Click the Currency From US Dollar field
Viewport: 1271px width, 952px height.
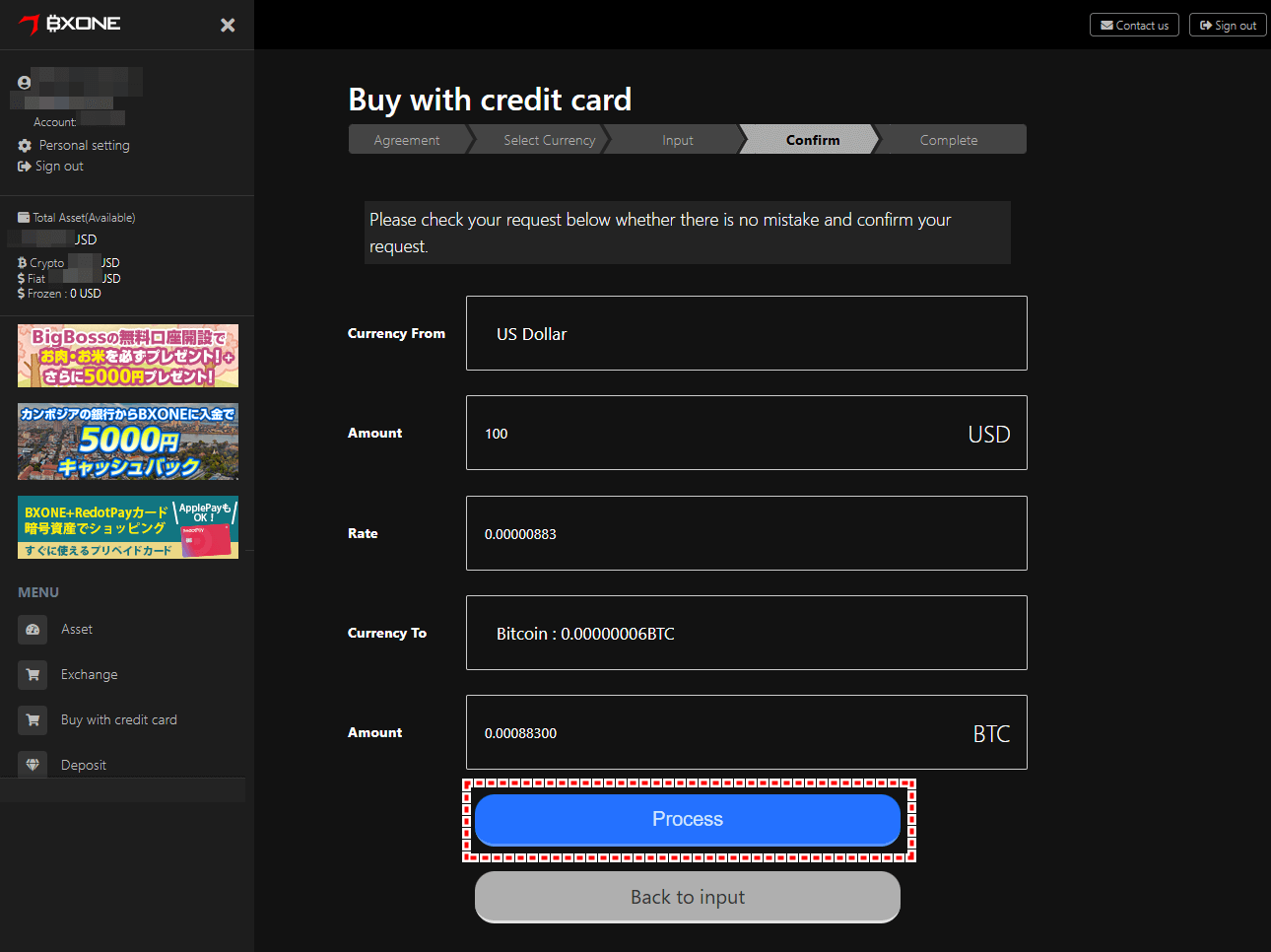(x=747, y=333)
